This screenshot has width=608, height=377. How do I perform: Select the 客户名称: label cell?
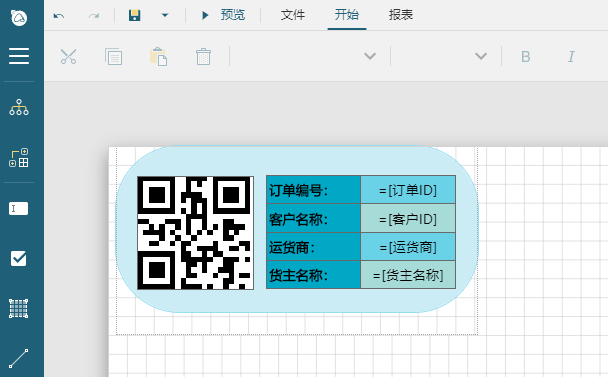click(313, 218)
